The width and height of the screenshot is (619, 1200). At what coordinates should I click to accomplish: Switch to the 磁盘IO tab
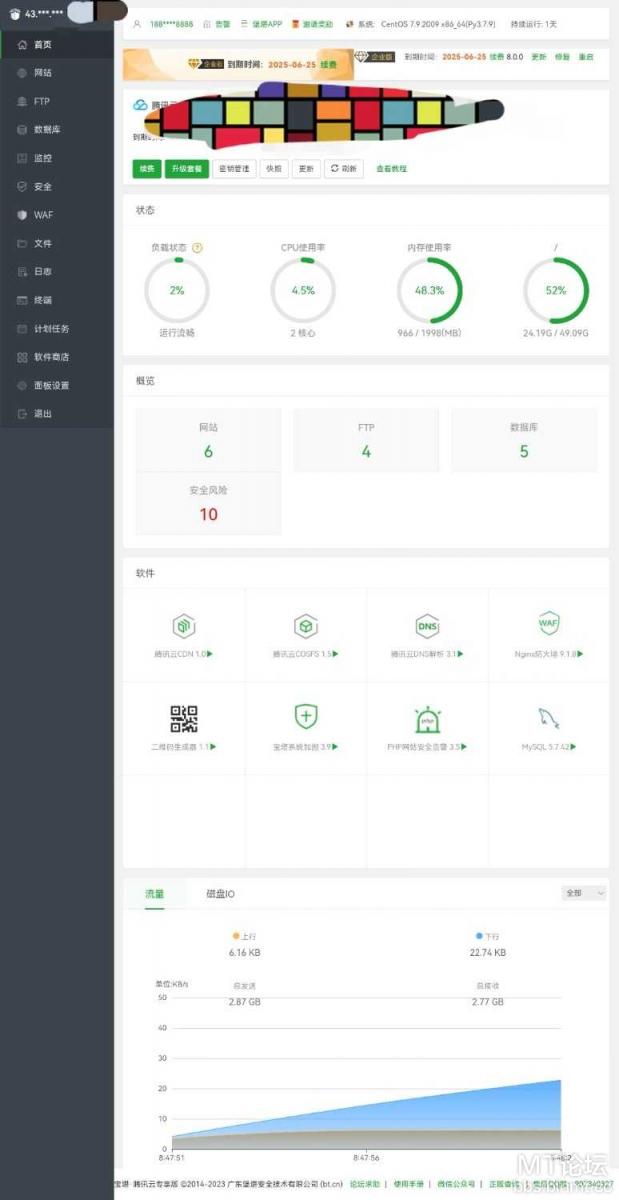[x=220, y=893]
